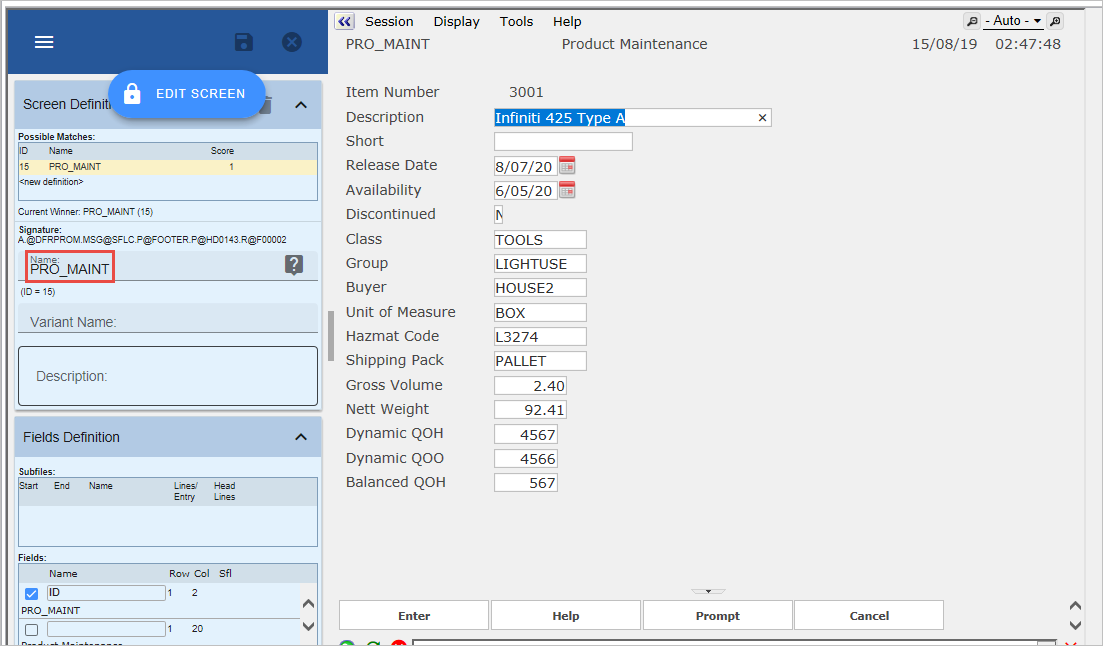Click the Current Winner PRO_MAINT text

coord(85,212)
